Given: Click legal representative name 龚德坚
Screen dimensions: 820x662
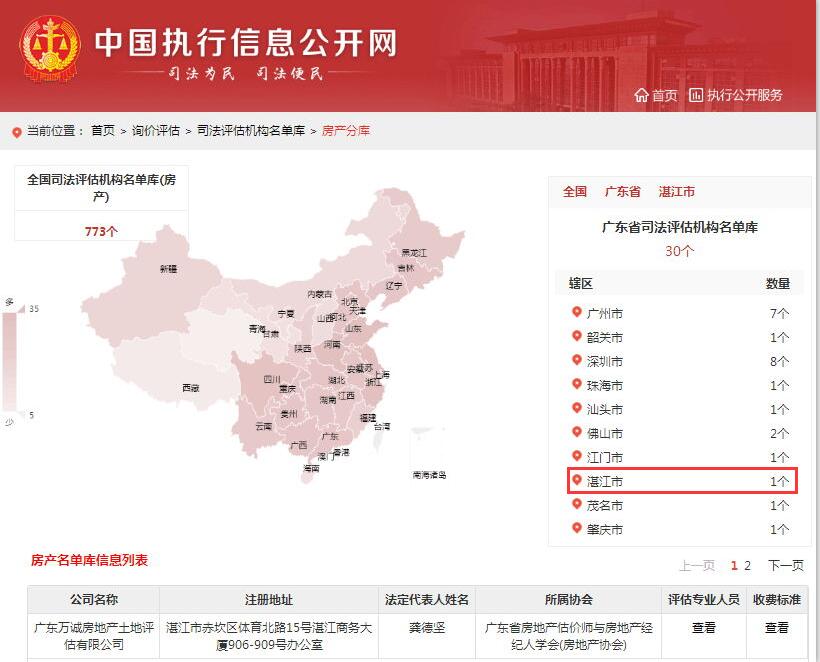Looking at the screenshot, I should point(427,627).
